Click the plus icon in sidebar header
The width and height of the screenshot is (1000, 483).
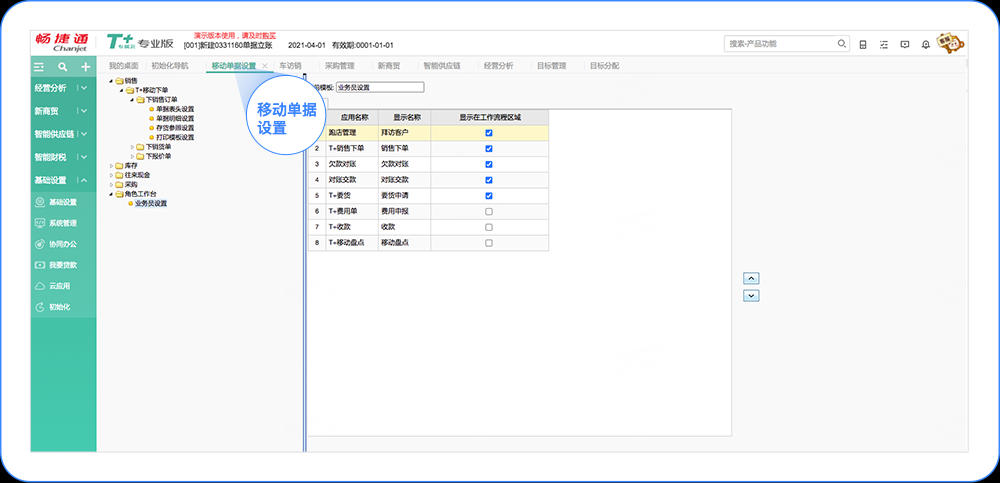point(85,66)
